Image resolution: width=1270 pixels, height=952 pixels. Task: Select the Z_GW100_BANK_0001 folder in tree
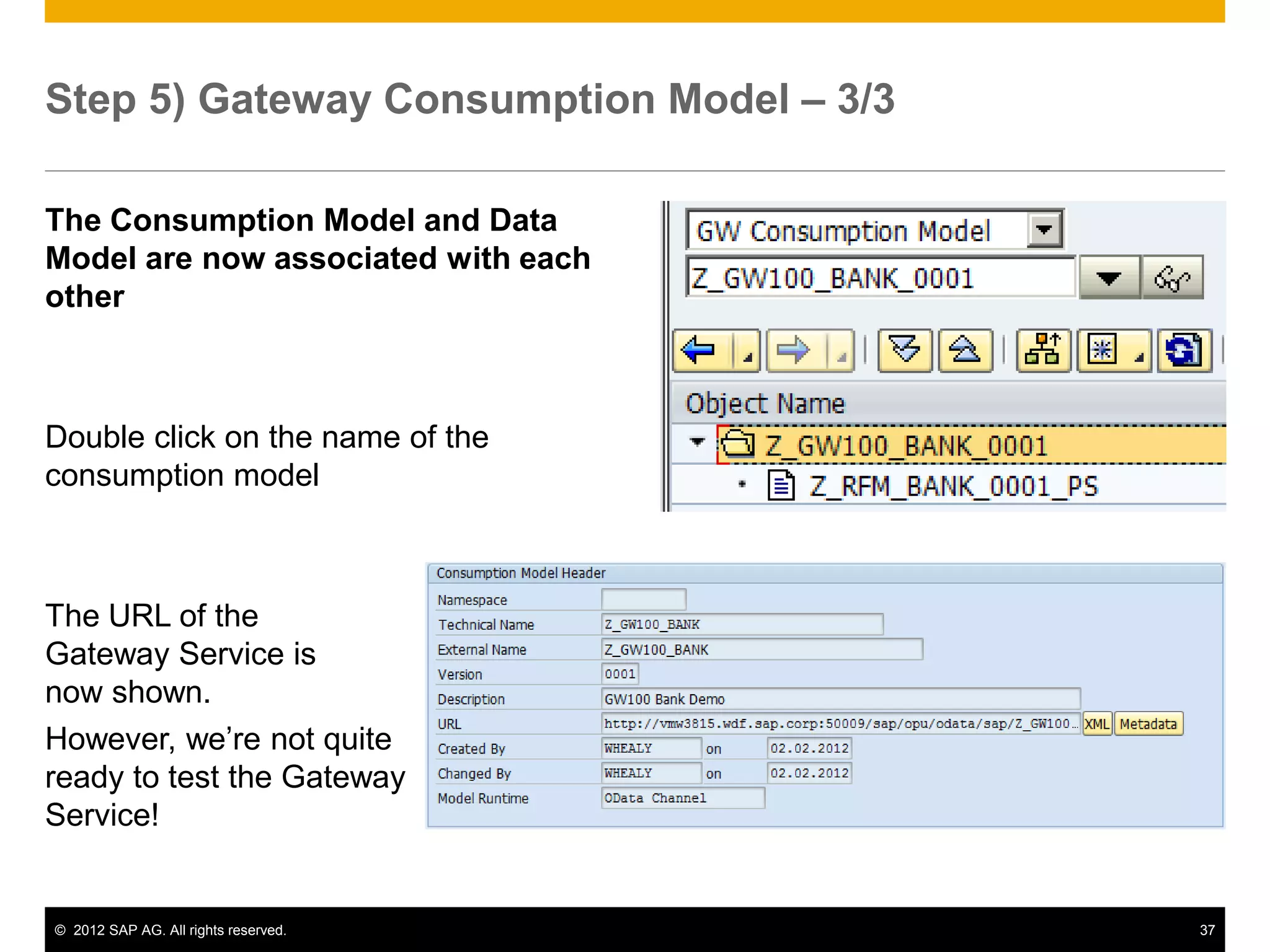906,446
